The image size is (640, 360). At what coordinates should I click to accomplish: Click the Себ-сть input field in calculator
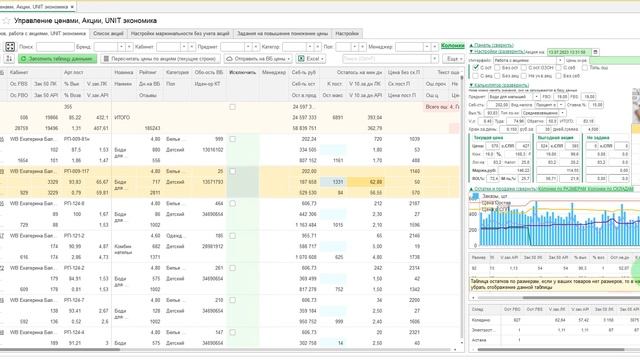[x=499, y=105]
